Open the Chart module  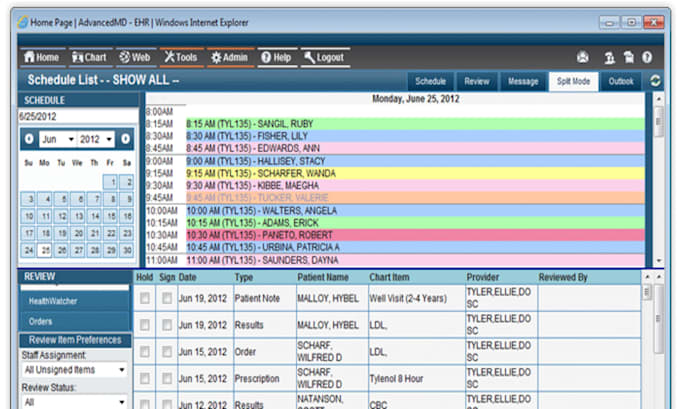tap(90, 58)
